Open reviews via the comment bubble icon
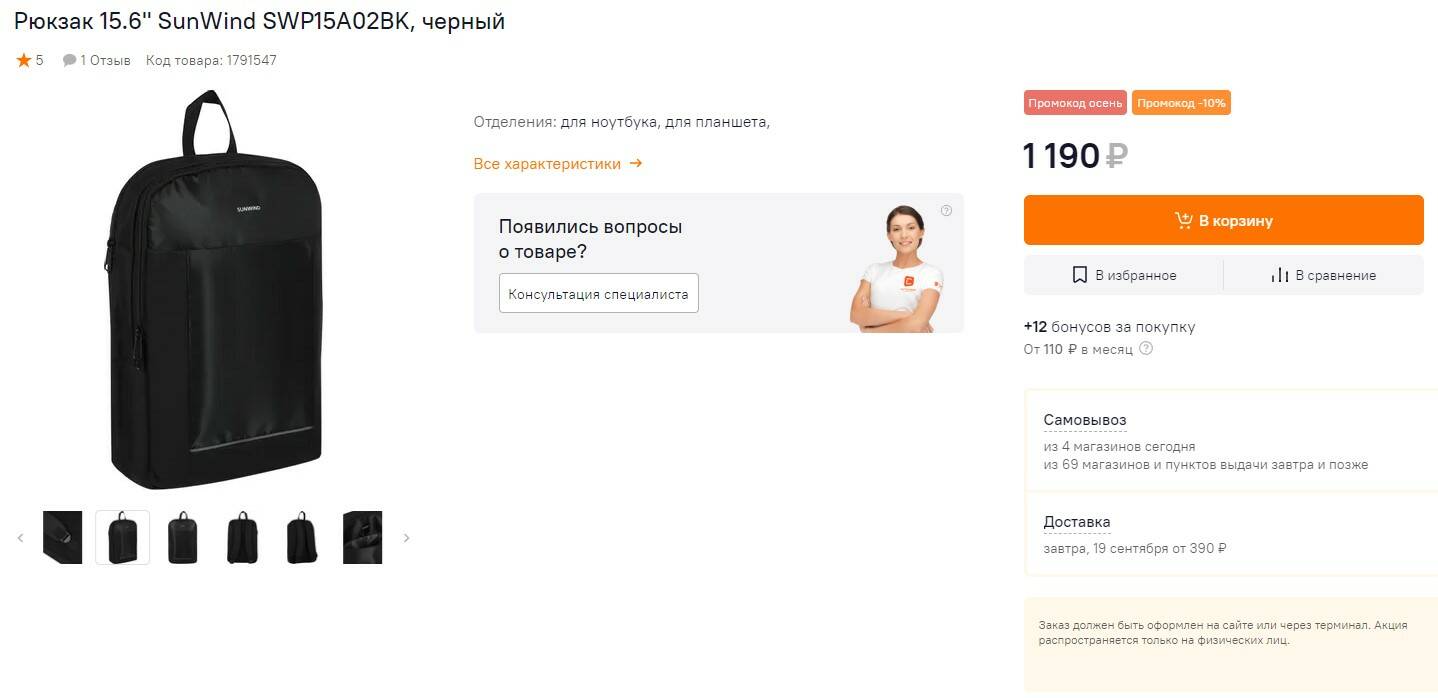This screenshot has height=698, width=1438. coord(69,60)
